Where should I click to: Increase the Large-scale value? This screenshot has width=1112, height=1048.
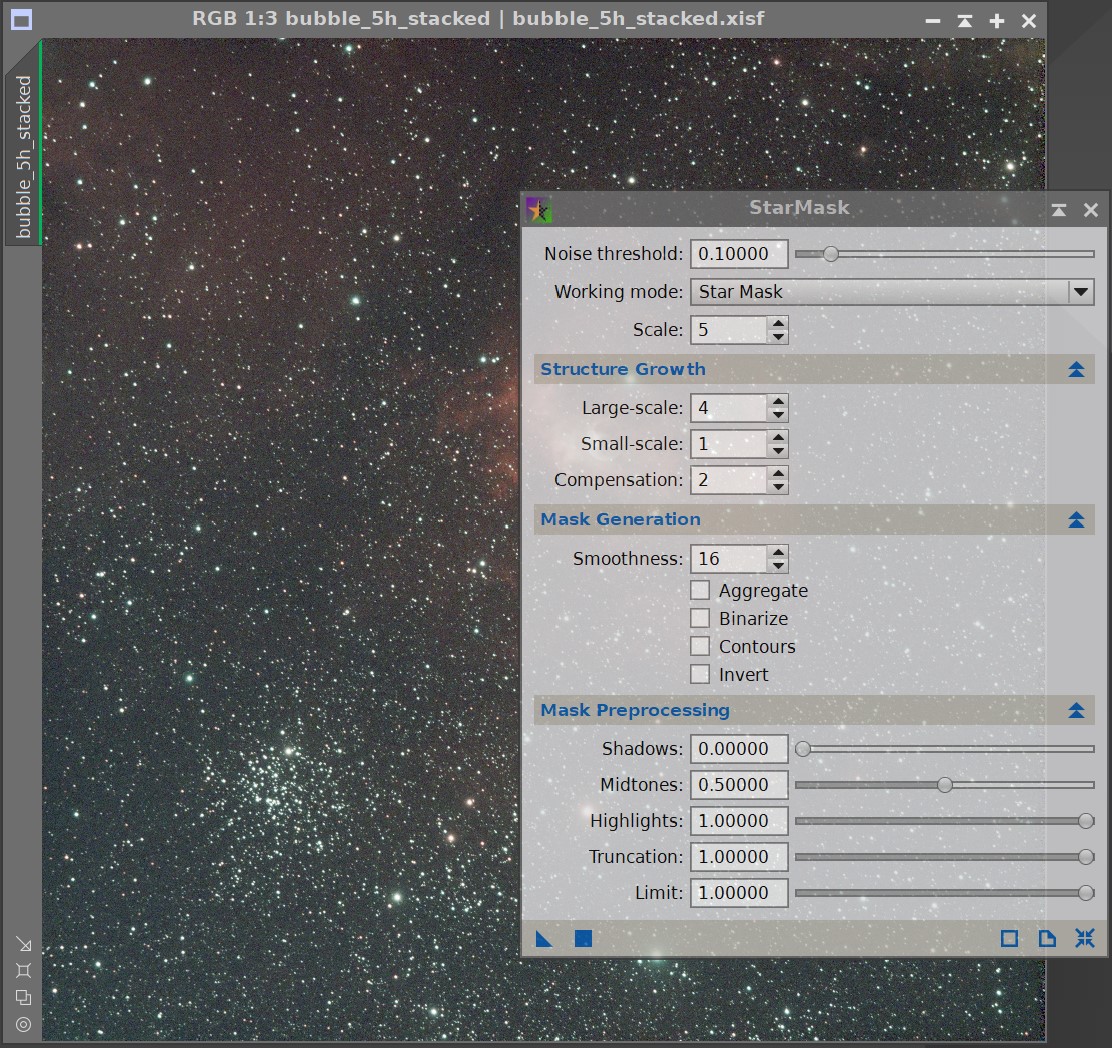[778, 401]
